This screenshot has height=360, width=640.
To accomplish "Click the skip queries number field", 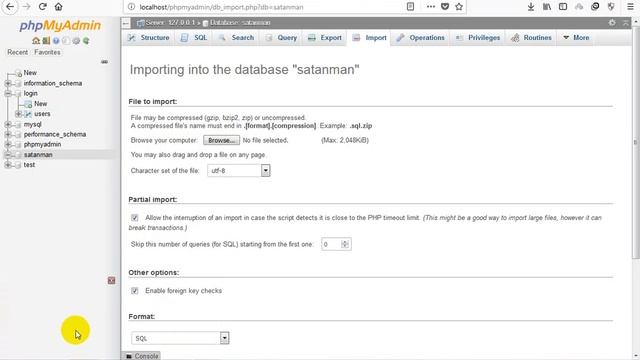I will (x=336, y=244).
